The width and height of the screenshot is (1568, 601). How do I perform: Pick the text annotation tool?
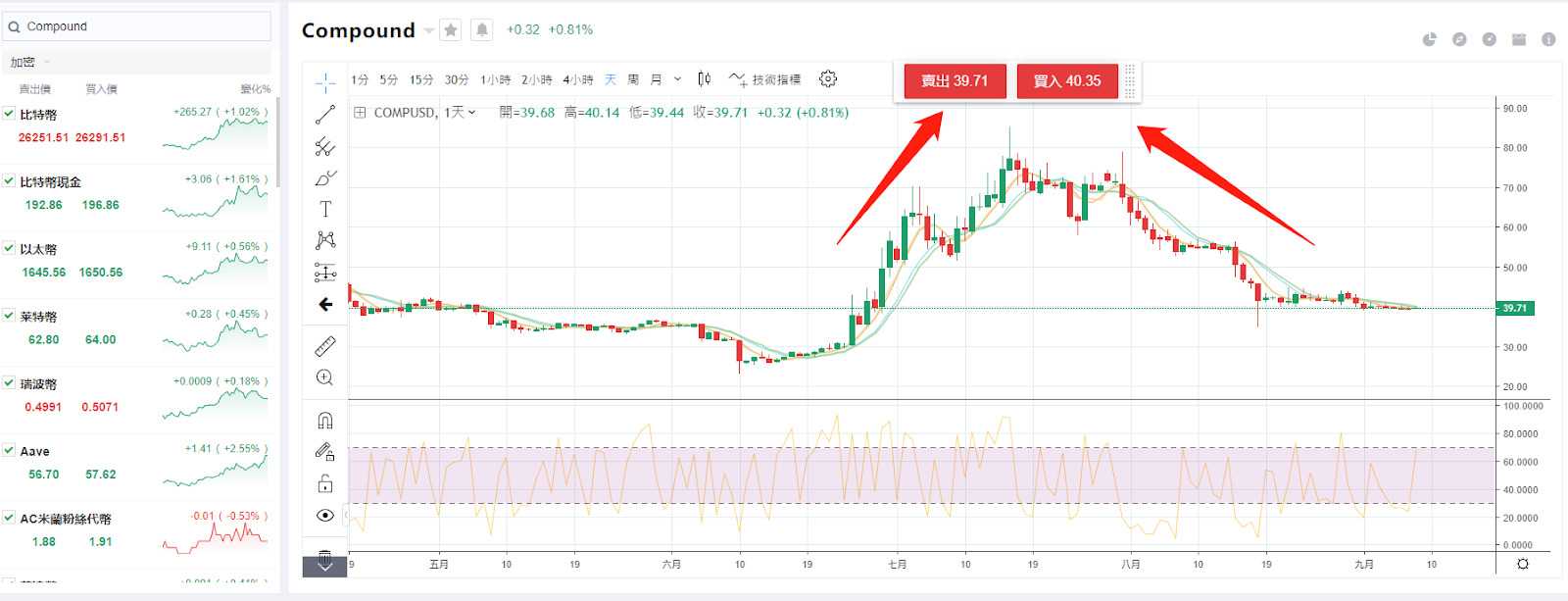[325, 209]
